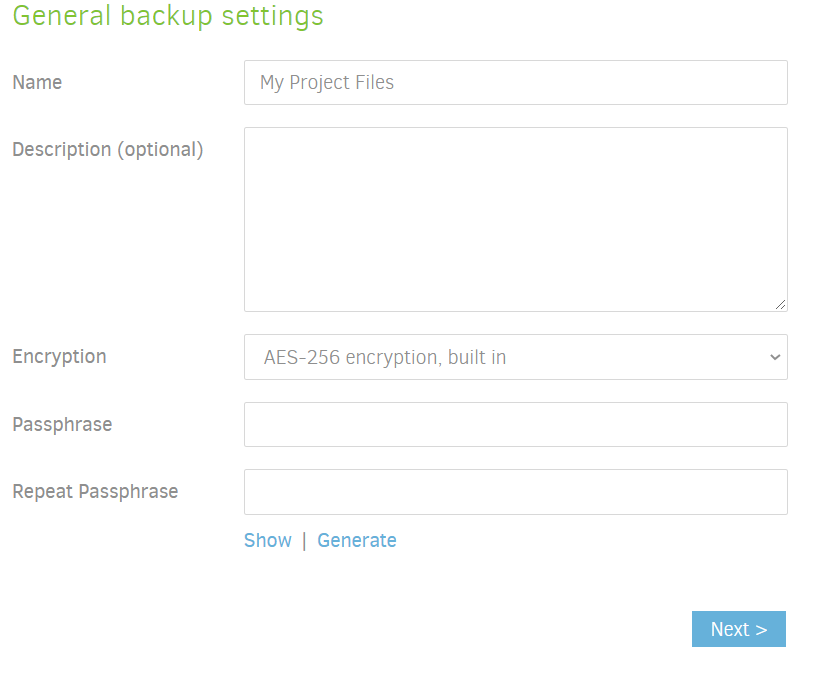Image resolution: width=834 pixels, height=678 pixels.
Task: Click the Encryption dropdown chevron arrow
Action: point(775,357)
